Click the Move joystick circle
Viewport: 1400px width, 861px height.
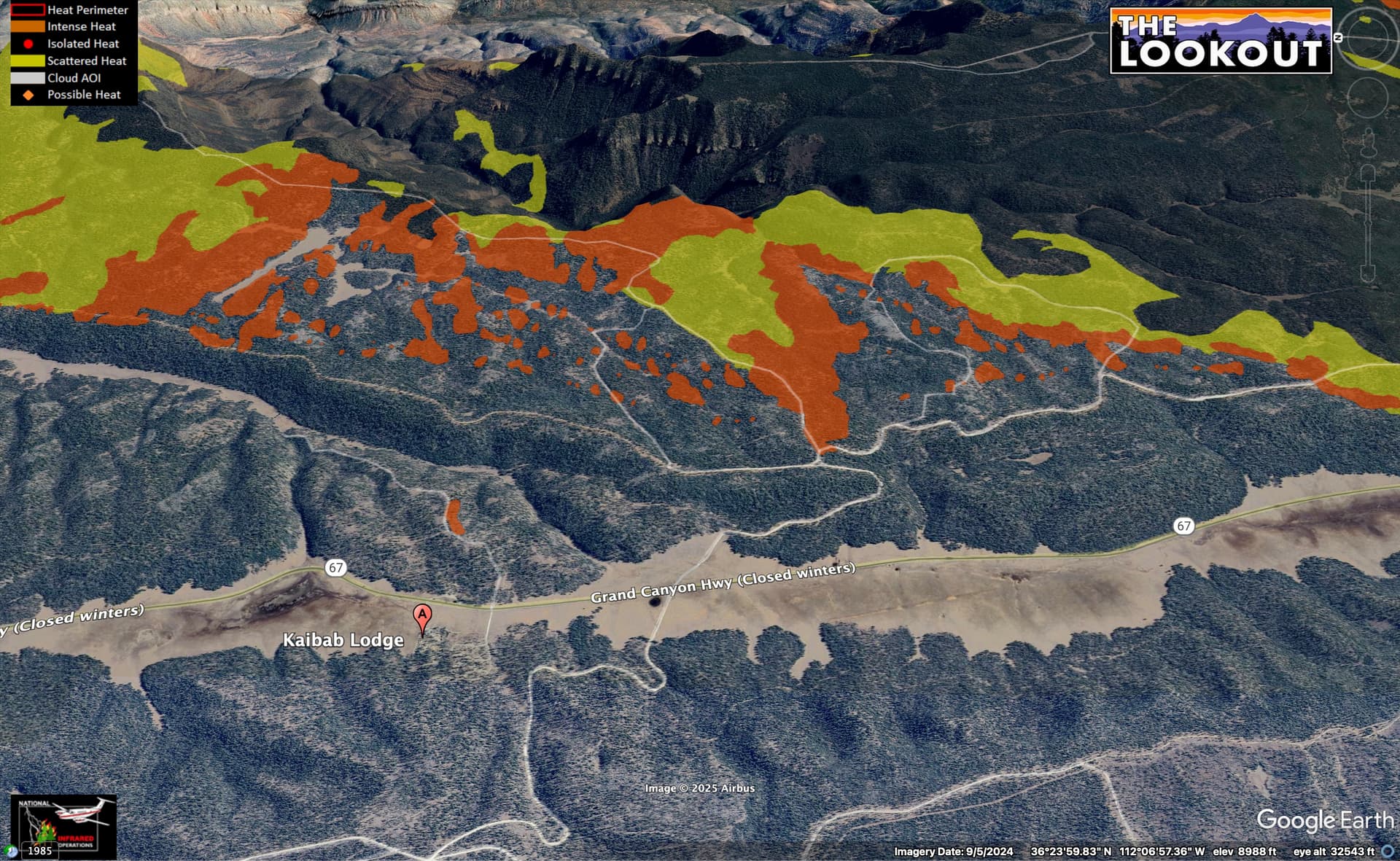coord(1367,98)
